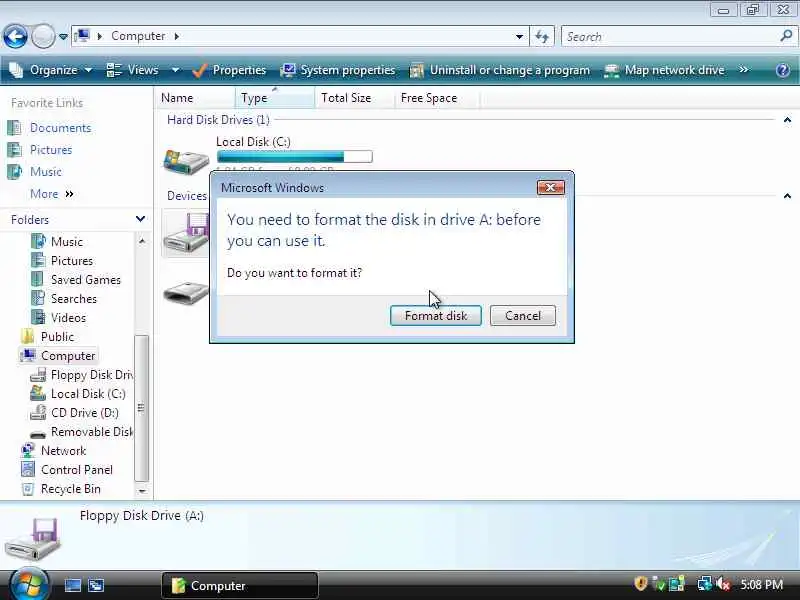
Task: Click the security shield tray icon
Action: tap(641, 584)
